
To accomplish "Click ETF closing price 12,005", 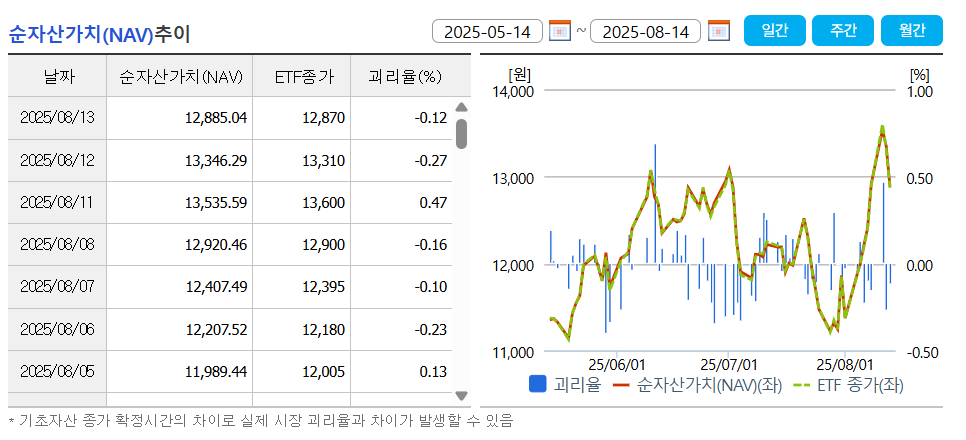I will [323, 372].
